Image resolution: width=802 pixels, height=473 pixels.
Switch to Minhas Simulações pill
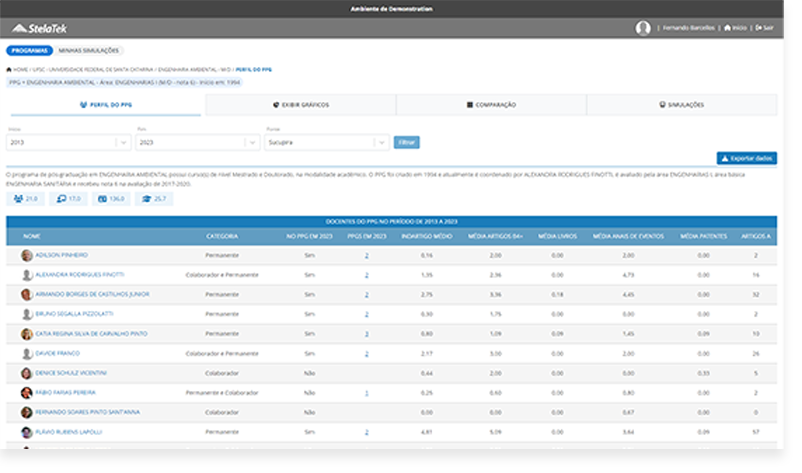88,50
